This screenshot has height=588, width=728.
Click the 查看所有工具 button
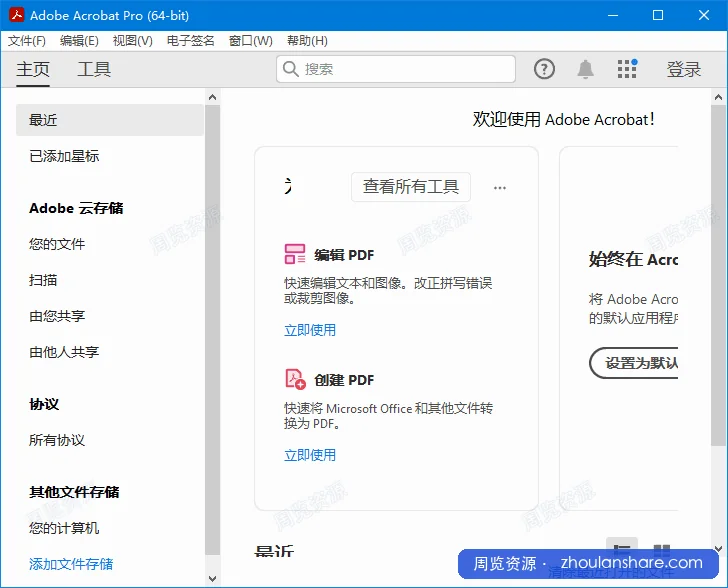click(x=411, y=187)
